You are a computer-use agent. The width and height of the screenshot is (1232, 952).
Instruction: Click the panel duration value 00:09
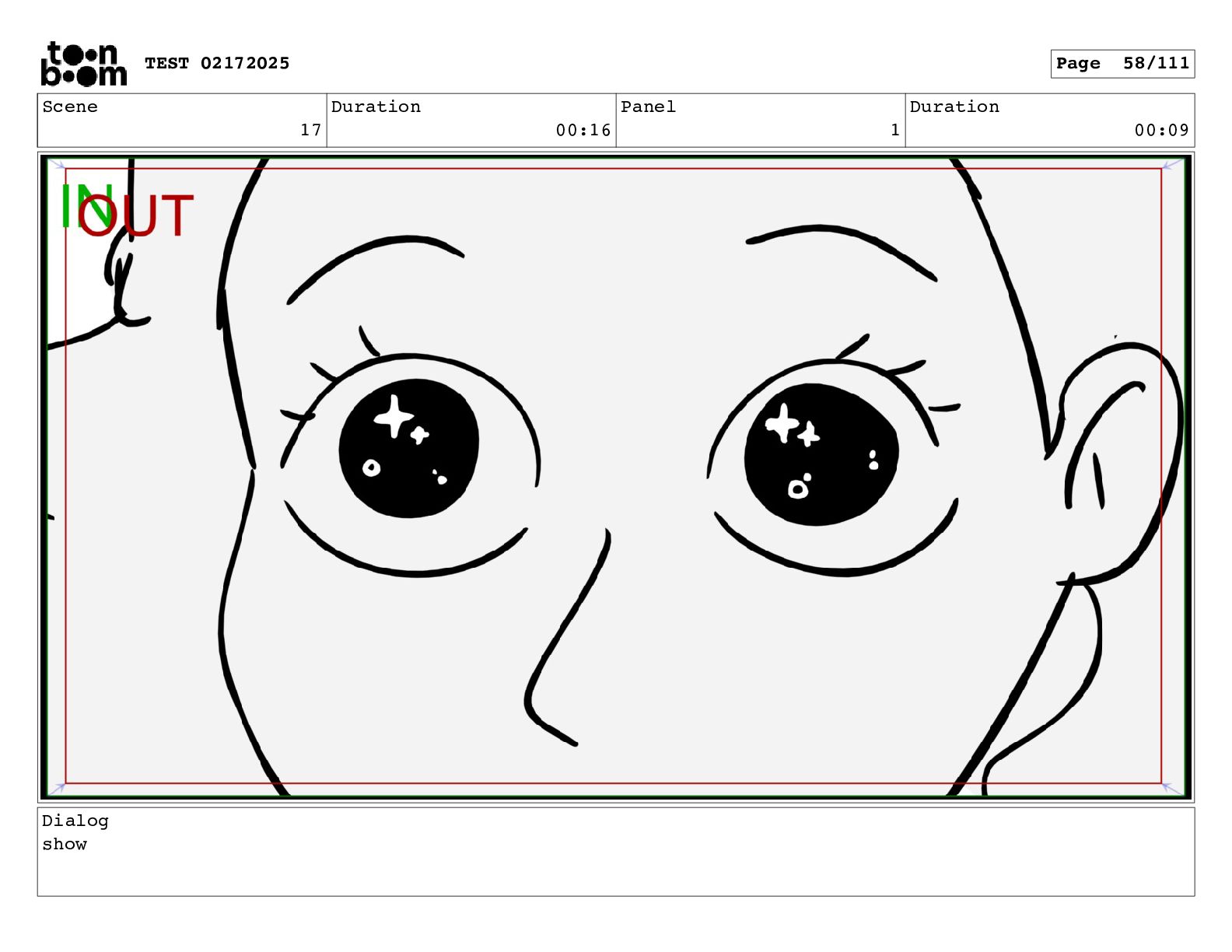click(x=1162, y=130)
